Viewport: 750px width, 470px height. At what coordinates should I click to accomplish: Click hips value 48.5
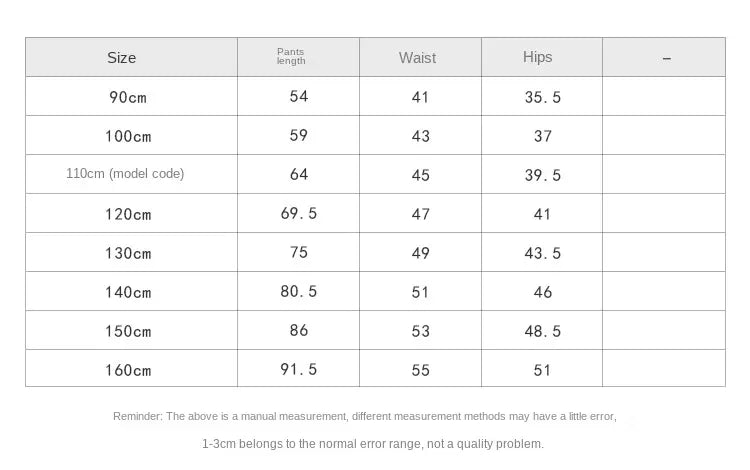pos(543,331)
